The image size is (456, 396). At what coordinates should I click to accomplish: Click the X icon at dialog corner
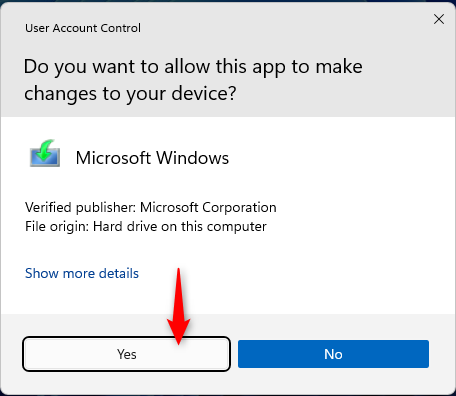point(439,19)
